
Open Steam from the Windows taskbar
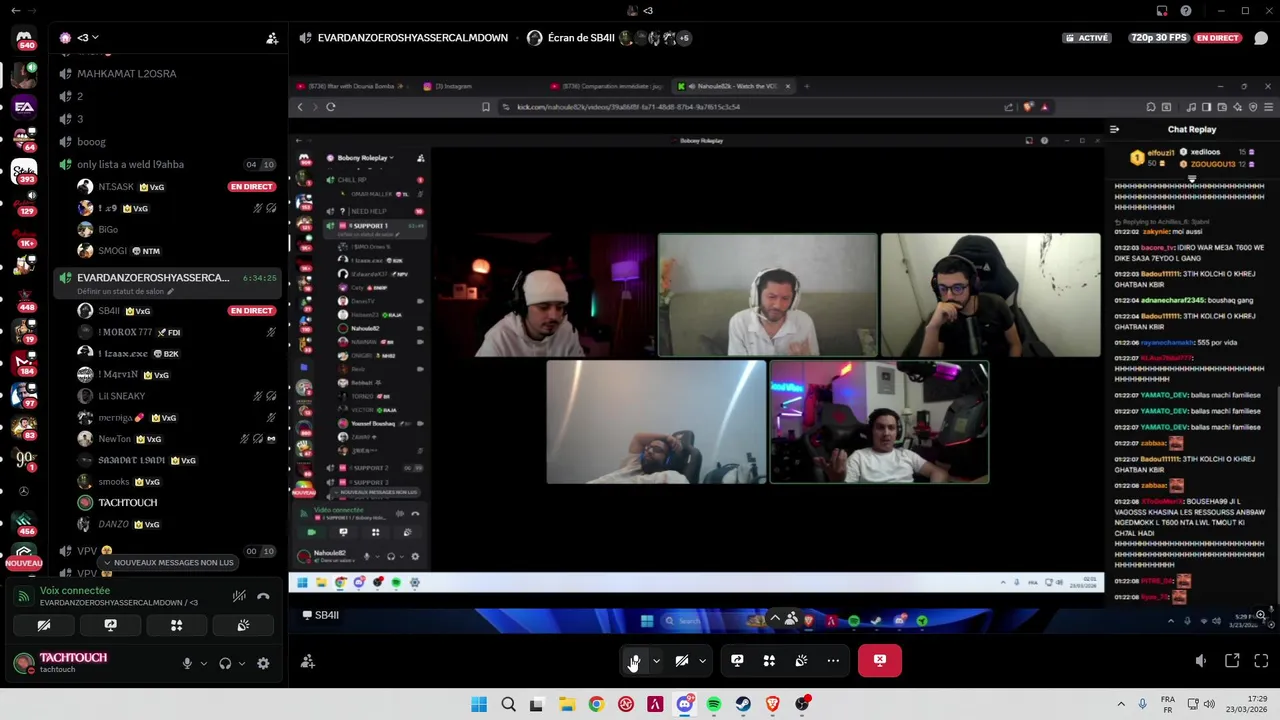click(x=743, y=704)
